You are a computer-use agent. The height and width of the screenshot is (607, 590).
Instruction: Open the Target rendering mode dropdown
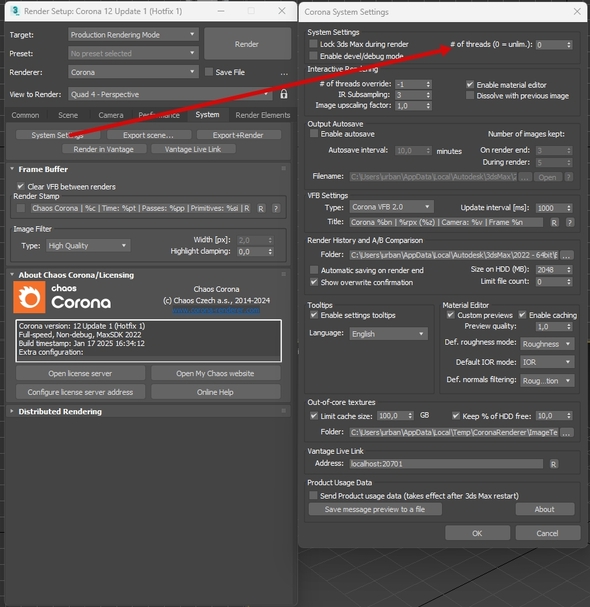(133, 34)
